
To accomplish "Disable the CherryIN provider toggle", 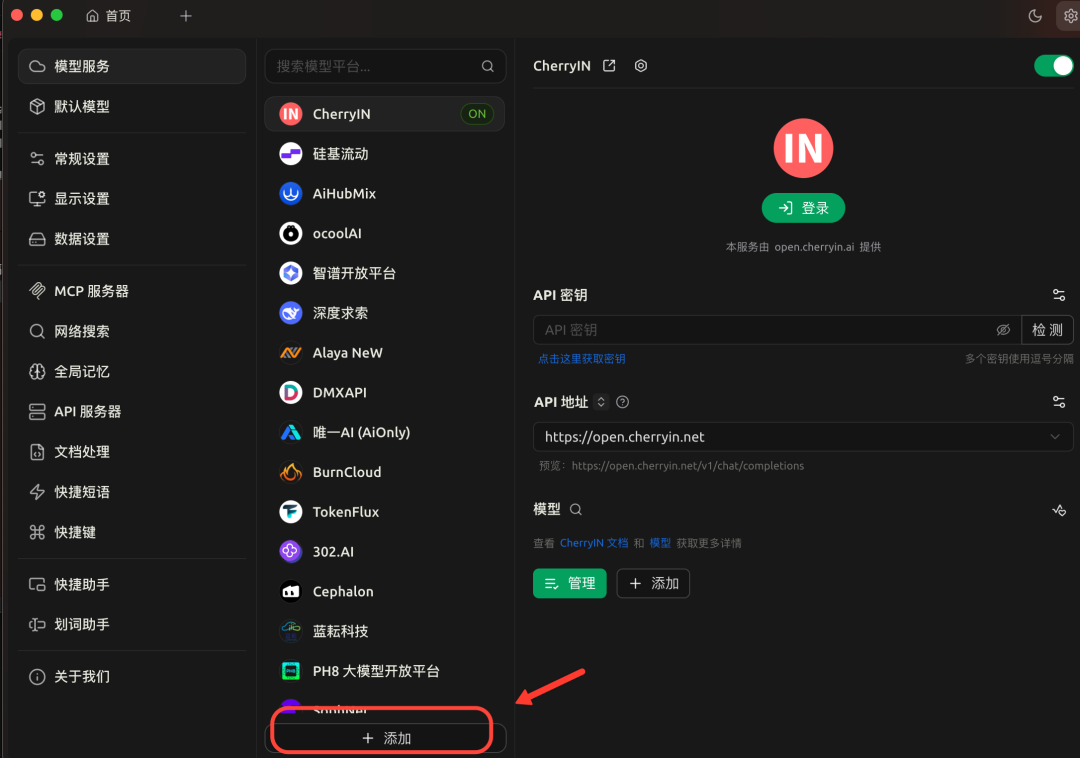I will click(x=1053, y=65).
